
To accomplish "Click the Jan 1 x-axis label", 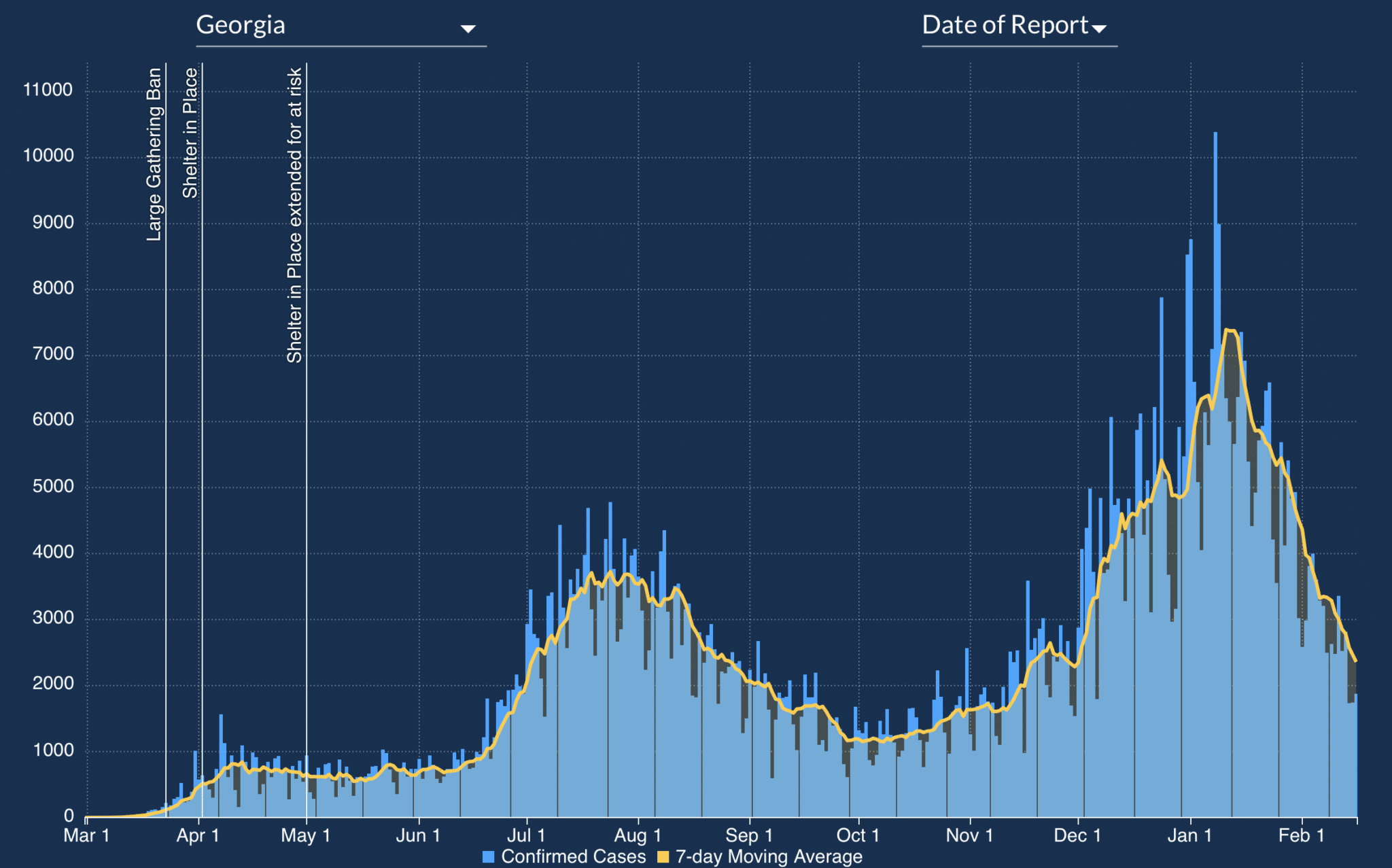I will tap(1189, 835).
